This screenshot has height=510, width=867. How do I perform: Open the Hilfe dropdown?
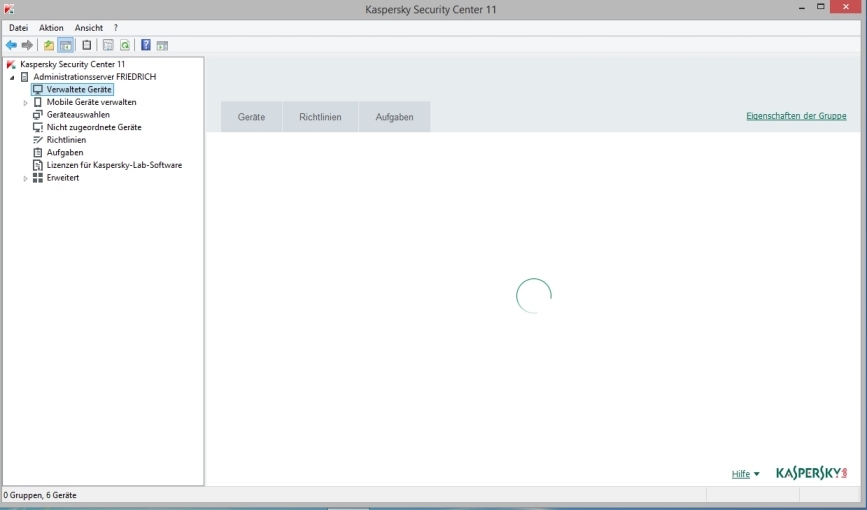pos(745,474)
